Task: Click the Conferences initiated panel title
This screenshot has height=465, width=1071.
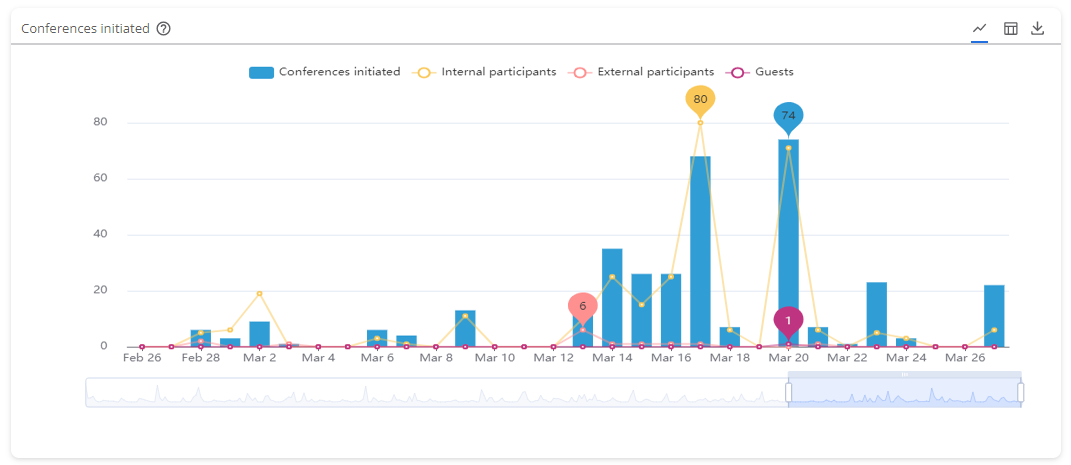Action: point(85,29)
